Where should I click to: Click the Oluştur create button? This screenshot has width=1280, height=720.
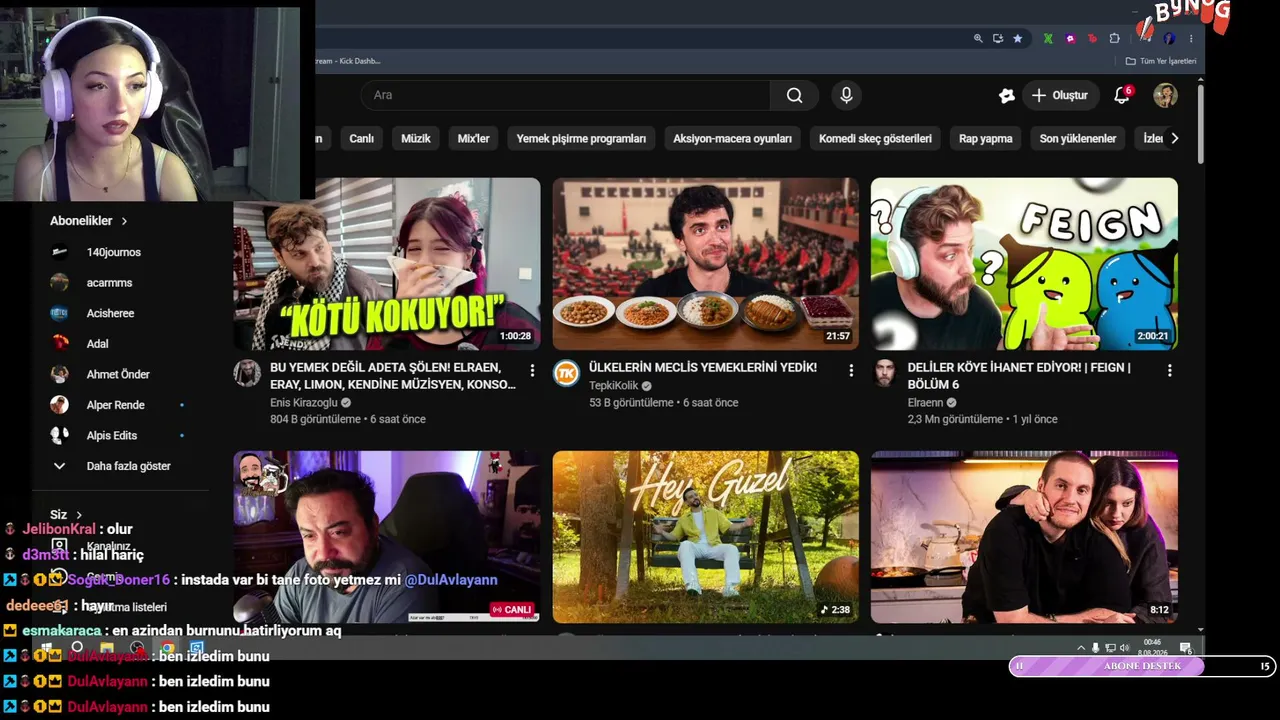[x=1060, y=95]
